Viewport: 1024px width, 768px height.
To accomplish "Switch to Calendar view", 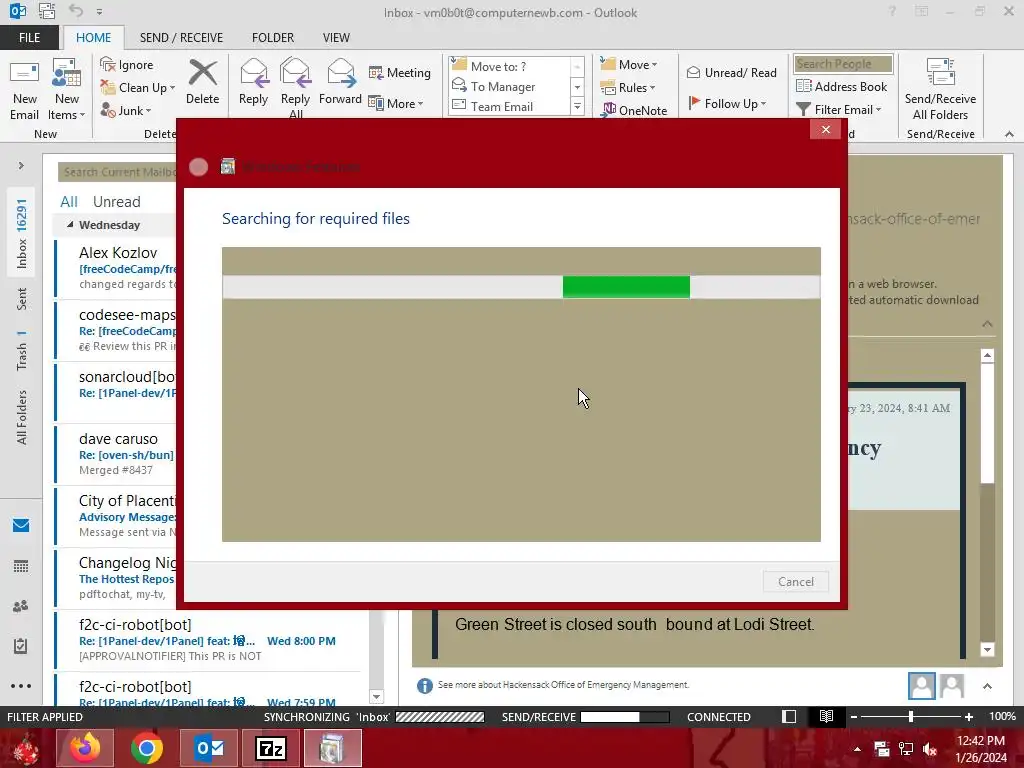I will pyautogui.click(x=21, y=566).
